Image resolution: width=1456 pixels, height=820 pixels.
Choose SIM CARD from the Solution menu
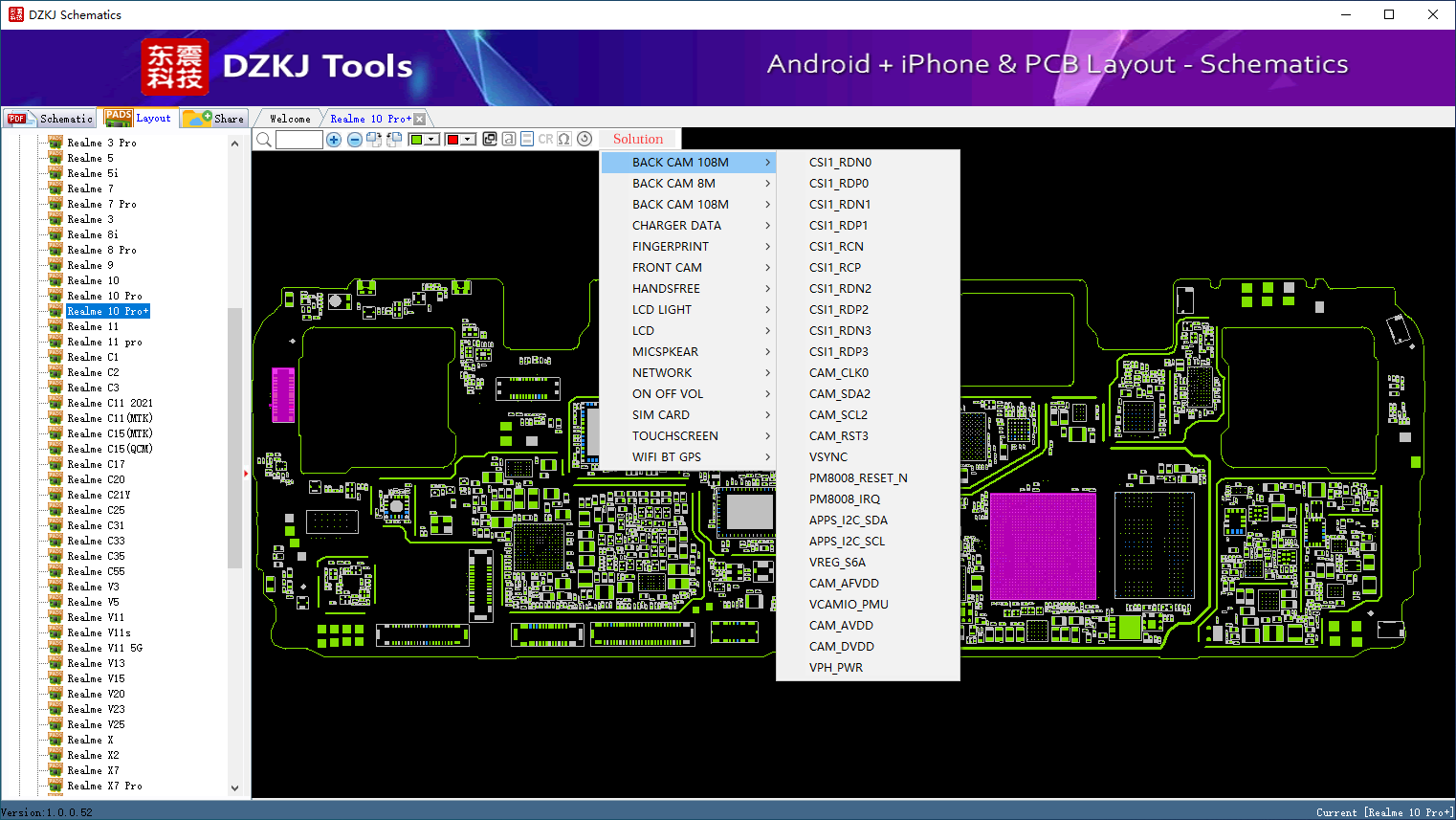coord(688,415)
